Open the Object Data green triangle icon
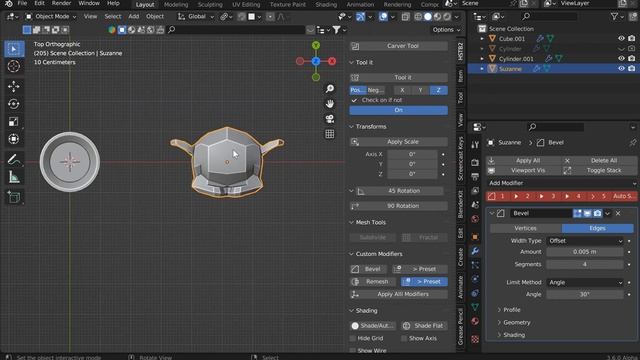 (x=475, y=307)
